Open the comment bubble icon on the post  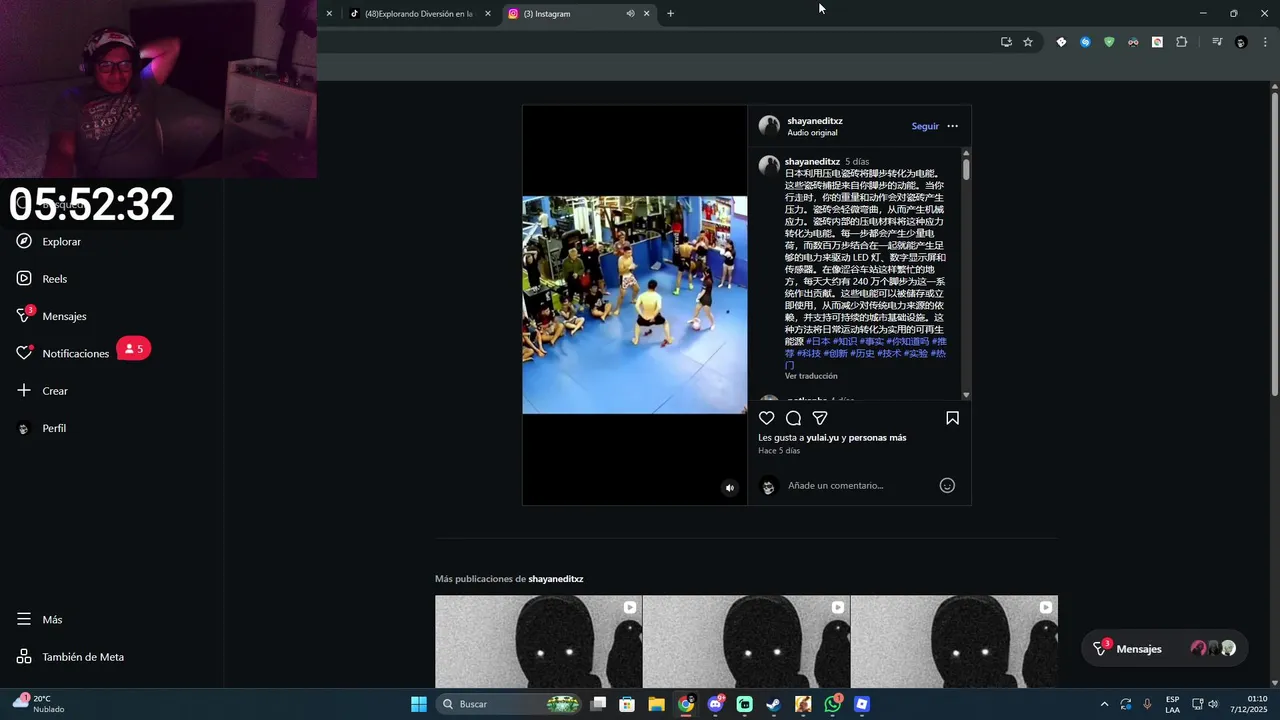click(793, 418)
